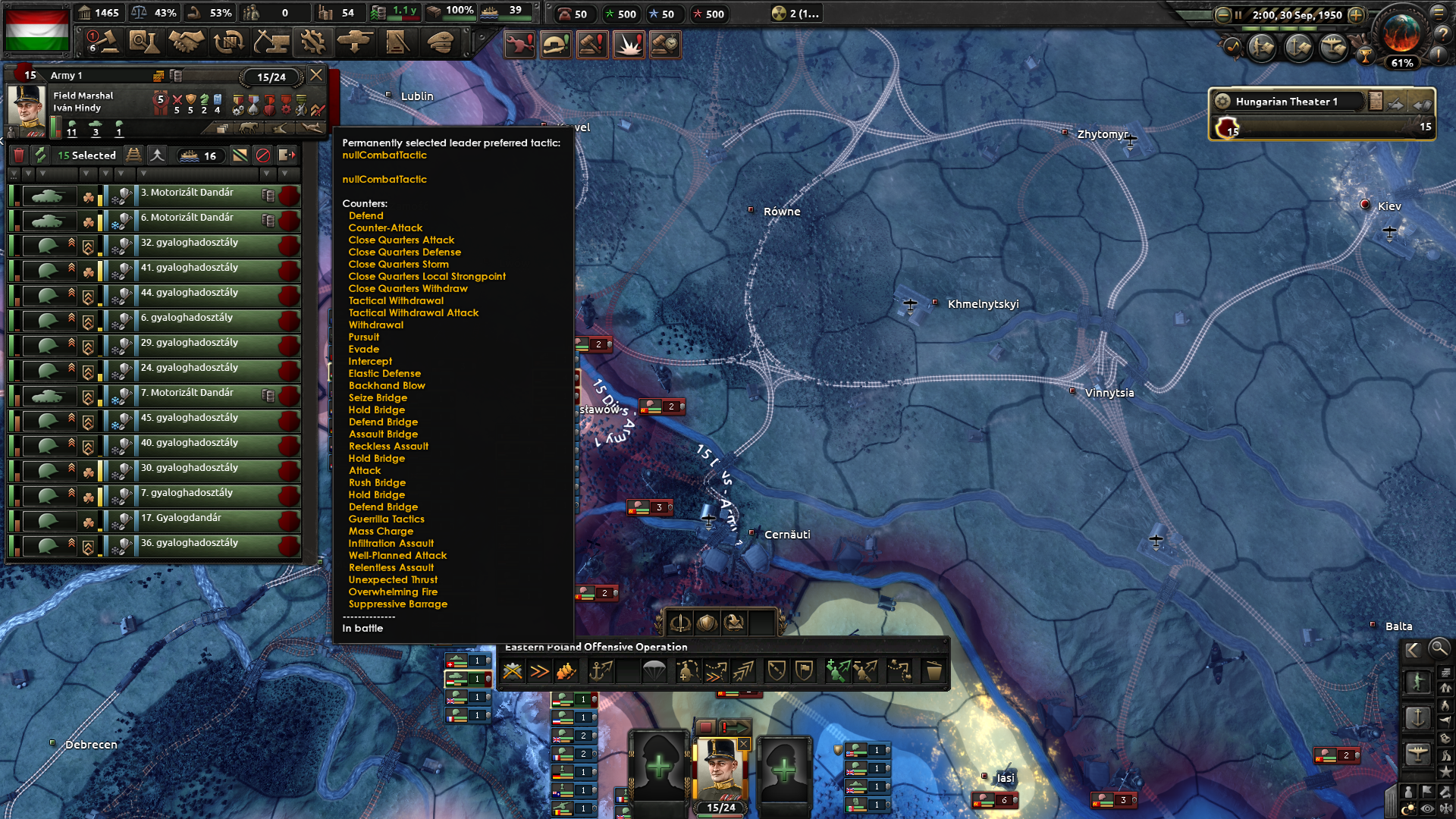Open the Research laboratory icon
The image size is (1456, 819).
[x=143, y=42]
